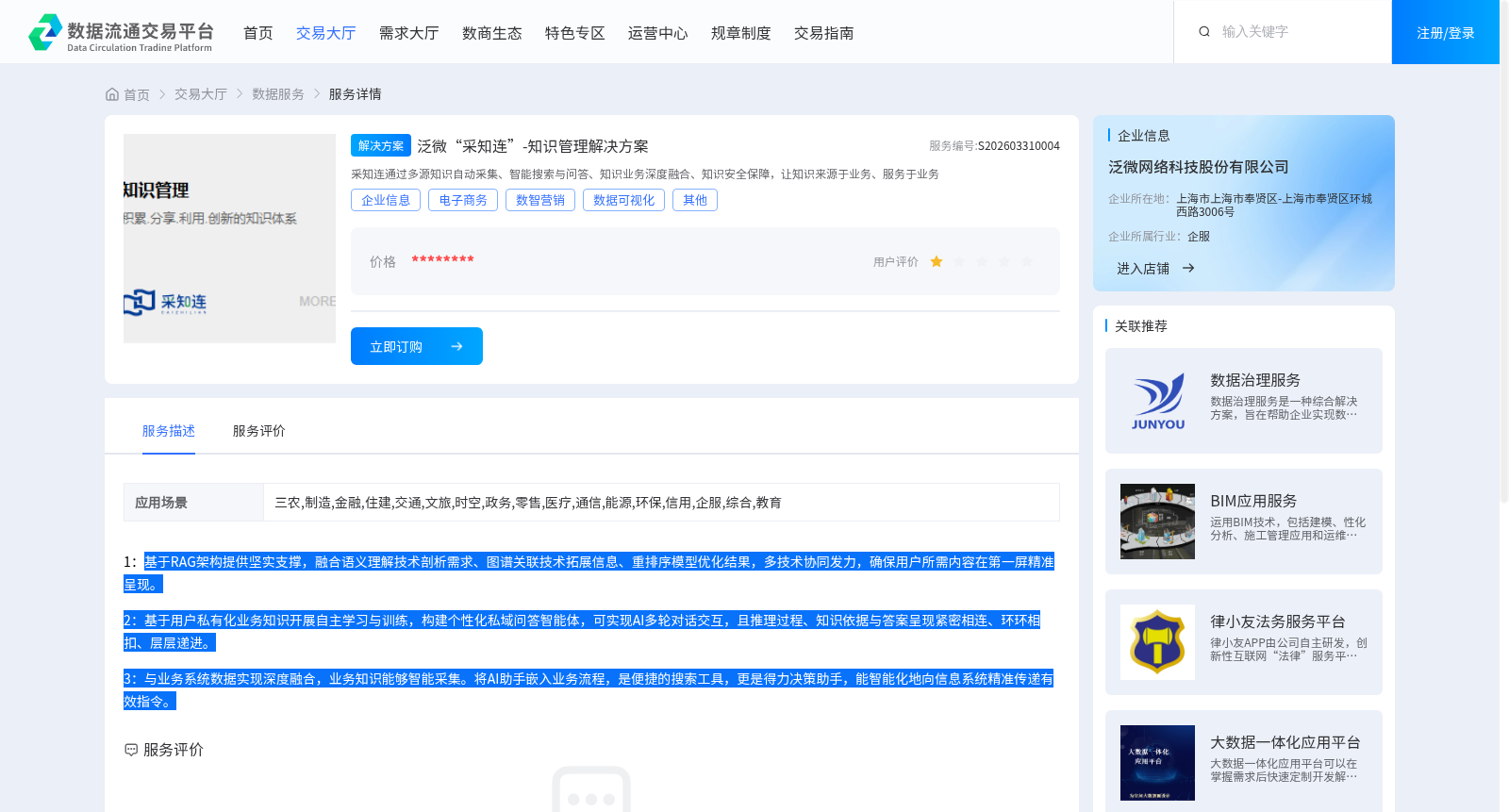
Task: Open the 律小友 badge thumbnail
Action: (x=1158, y=642)
